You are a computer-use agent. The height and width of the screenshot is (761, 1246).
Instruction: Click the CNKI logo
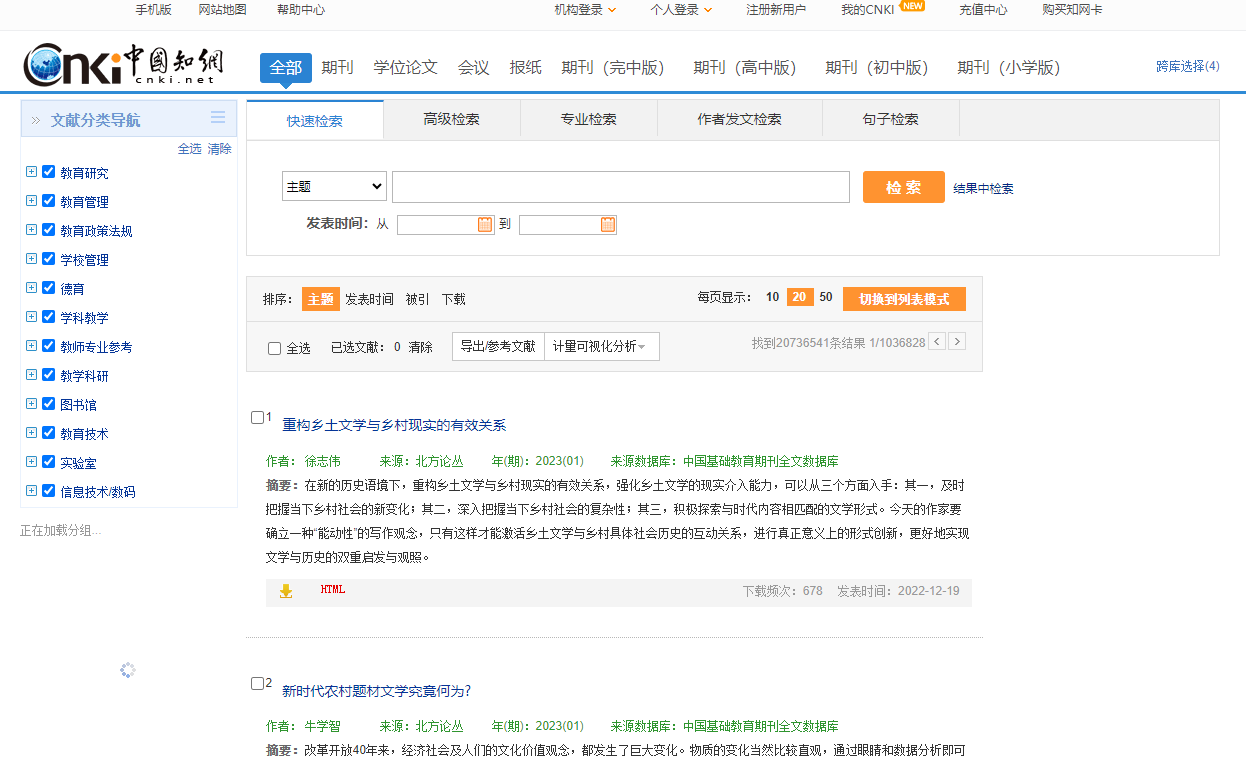pos(123,66)
